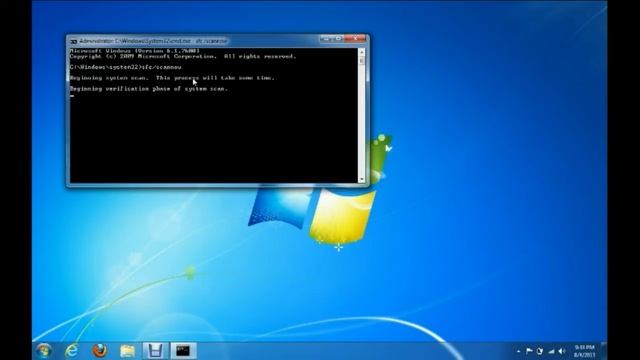Image resolution: width=640 pixels, height=360 pixels.
Task: Click the Command Prompt title bar text
Action: point(153,41)
